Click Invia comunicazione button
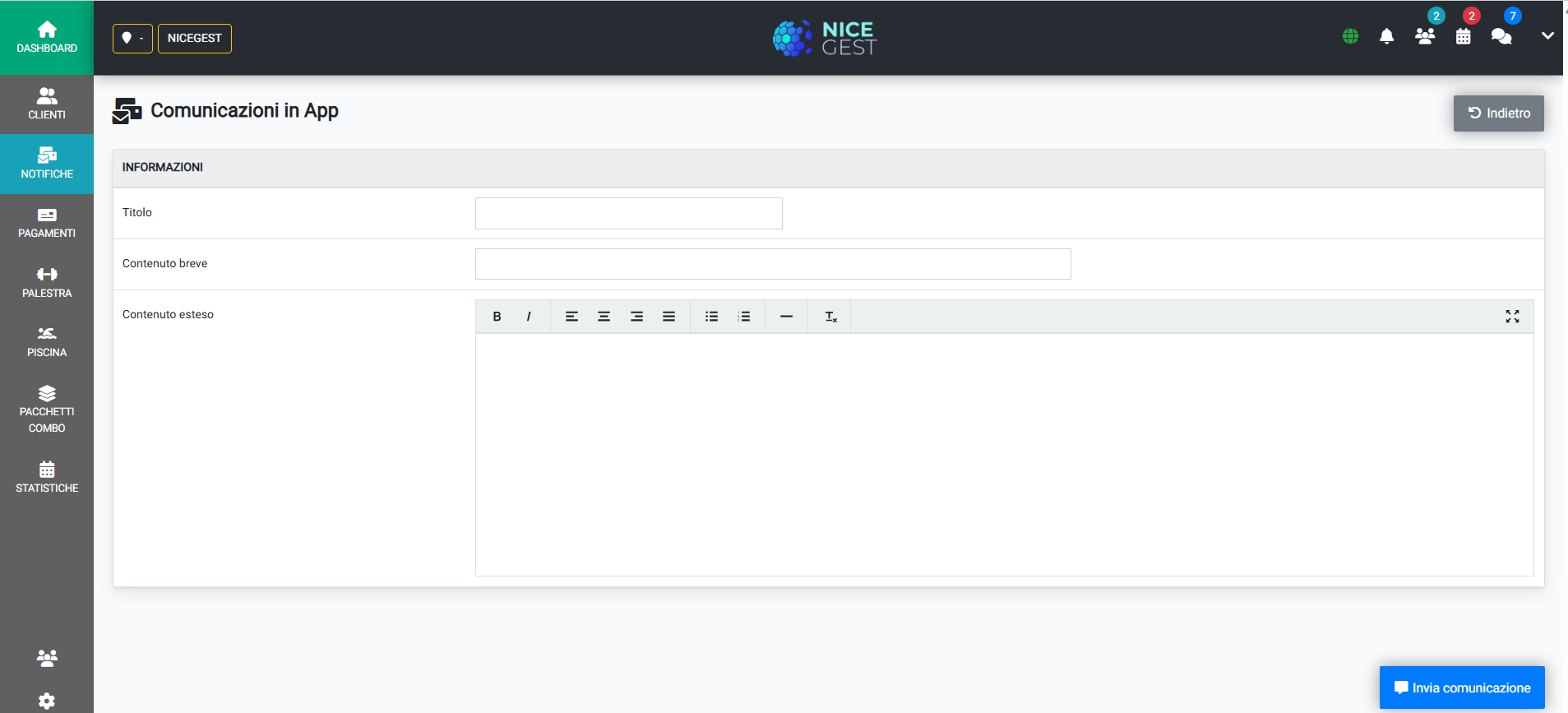Screen dimensions: 1568x713 [1462, 688]
